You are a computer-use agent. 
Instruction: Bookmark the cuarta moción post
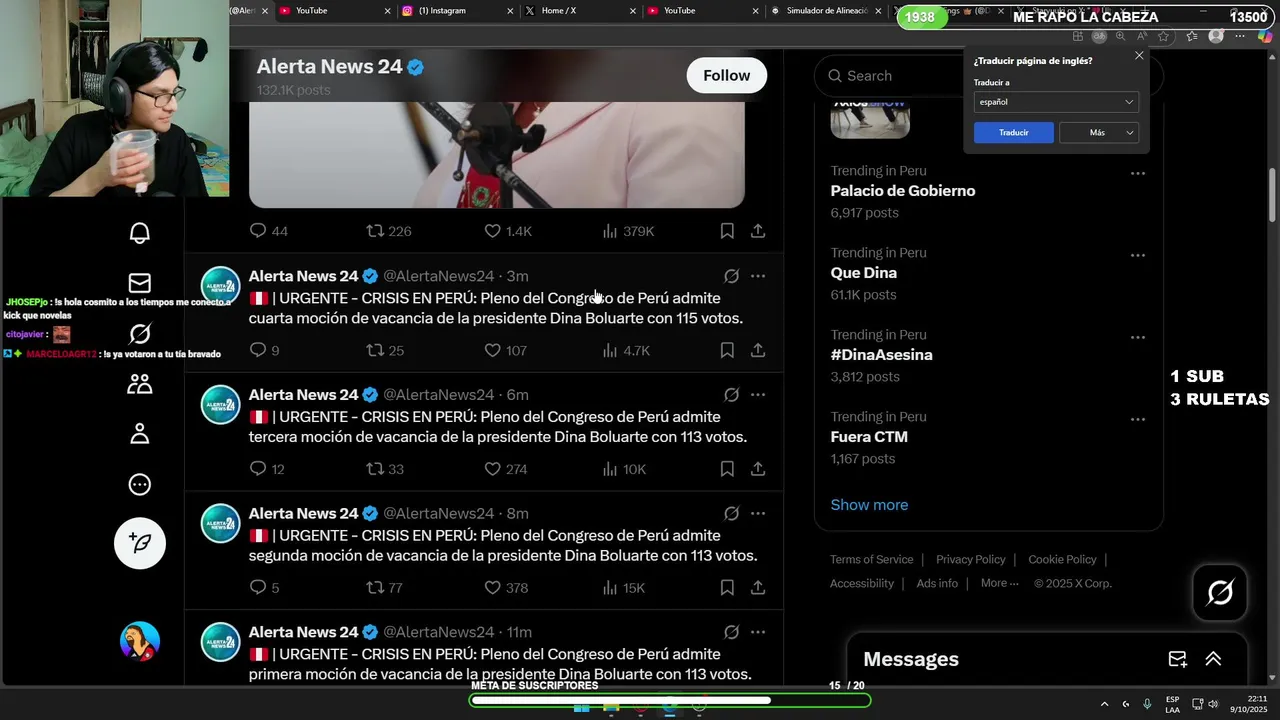727,350
